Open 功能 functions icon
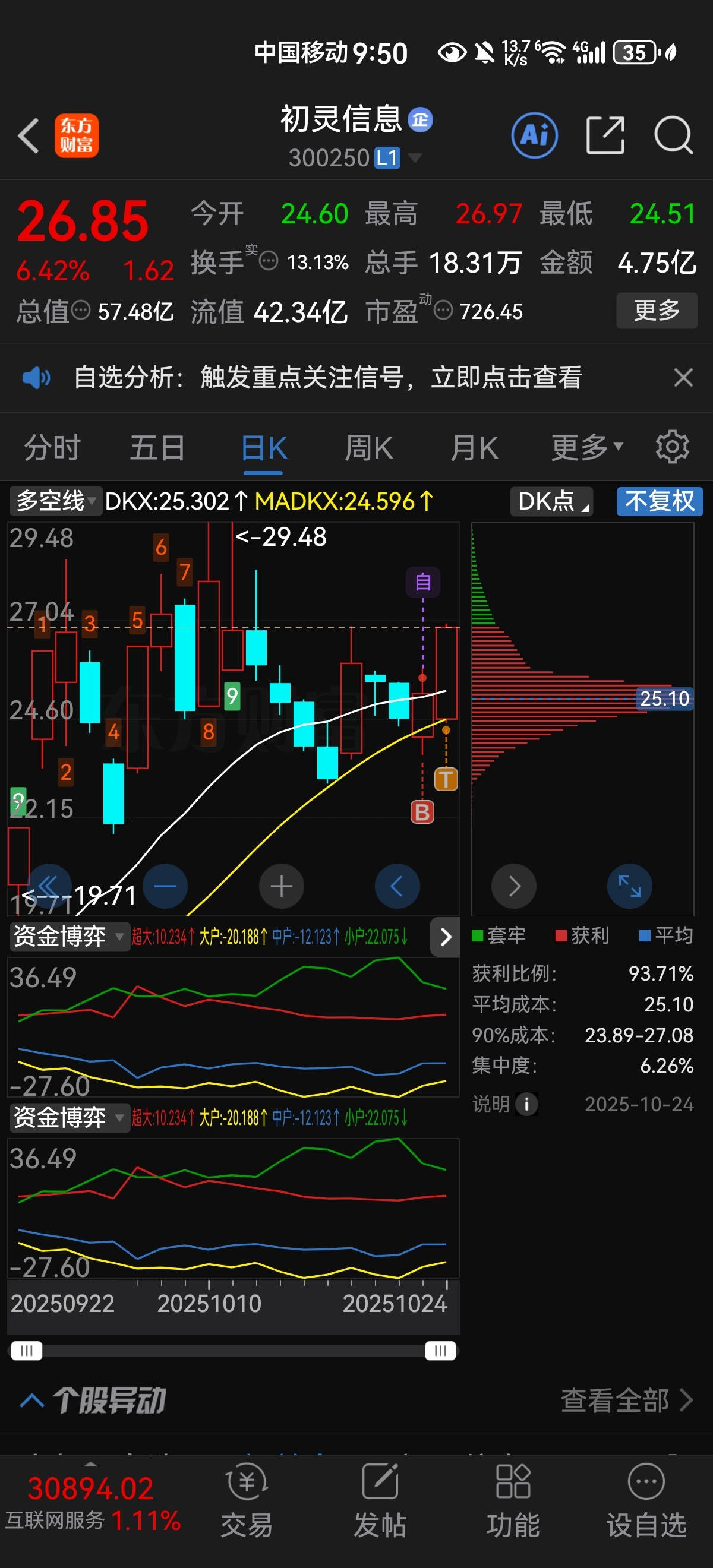Image resolution: width=713 pixels, height=1568 pixels. pyautogui.click(x=513, y=1501)
